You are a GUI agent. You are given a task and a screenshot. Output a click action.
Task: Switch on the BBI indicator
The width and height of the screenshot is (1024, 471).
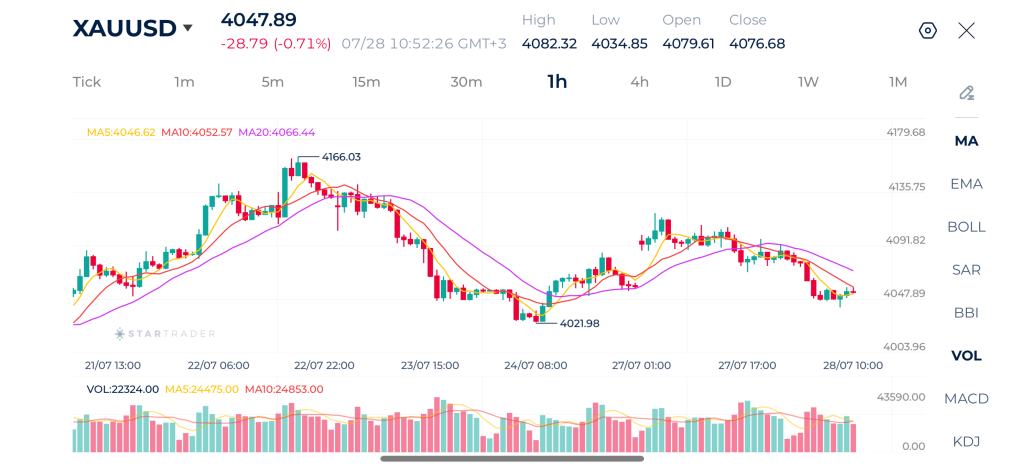[x=966, y=313]
